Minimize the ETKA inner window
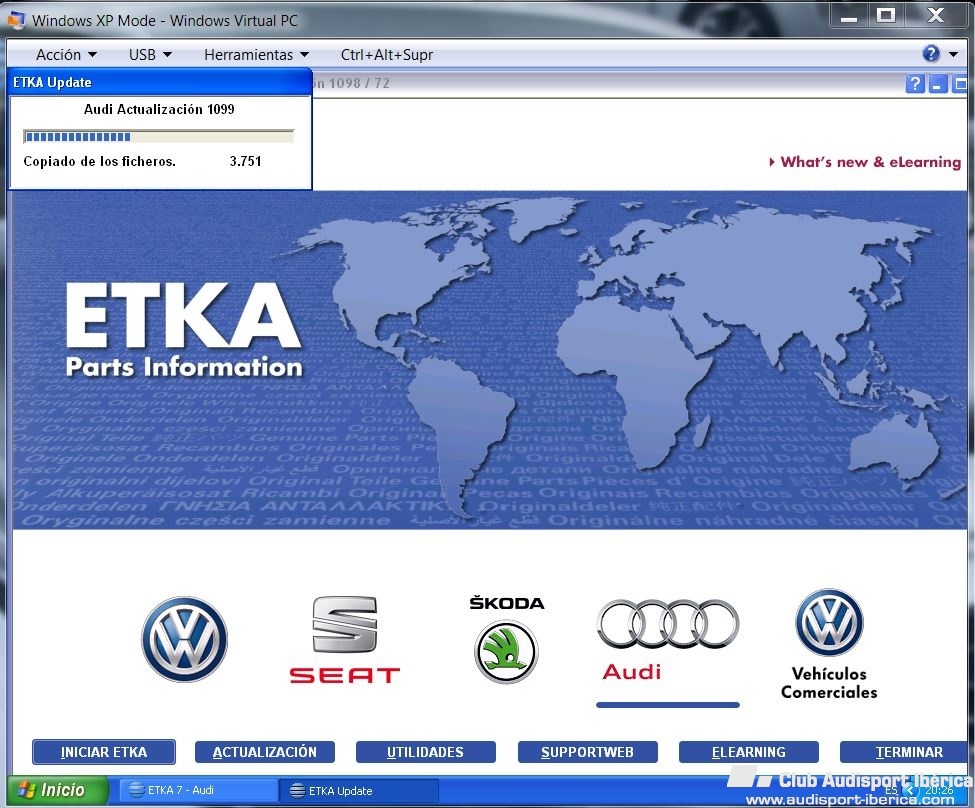Screen dimensions: 975x808 click(x=938, y=83)
